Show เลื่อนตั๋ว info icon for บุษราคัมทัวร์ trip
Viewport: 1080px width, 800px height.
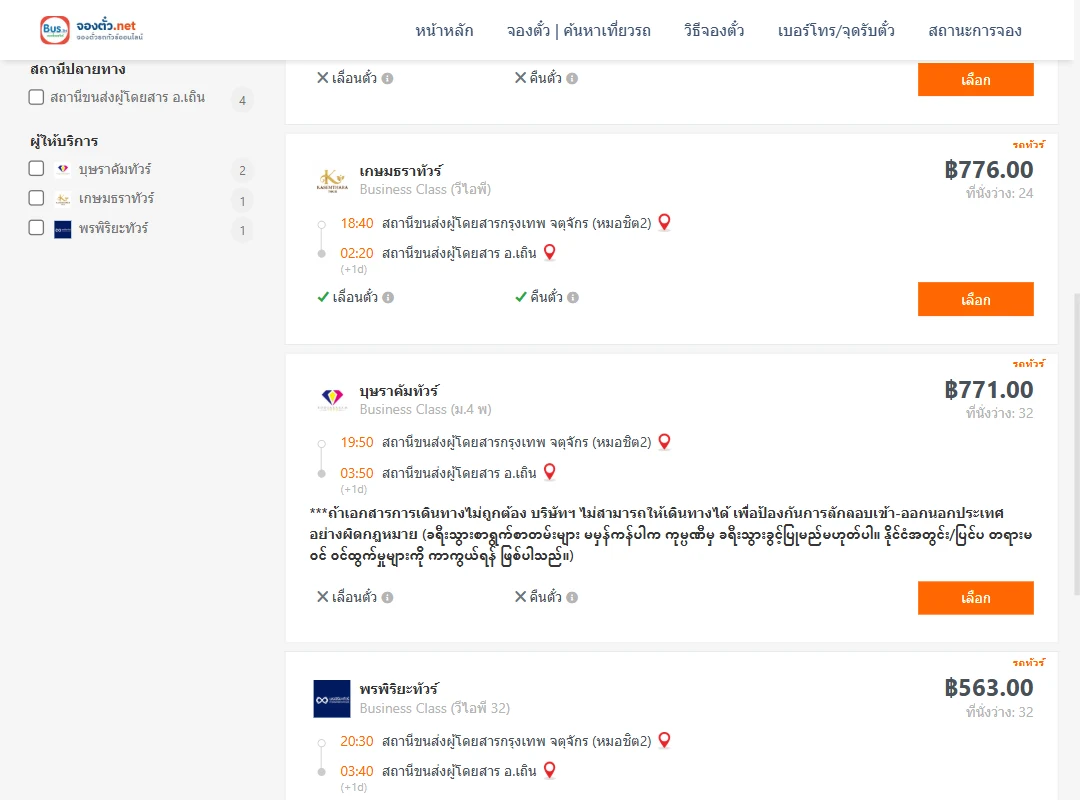coord(387,597)
